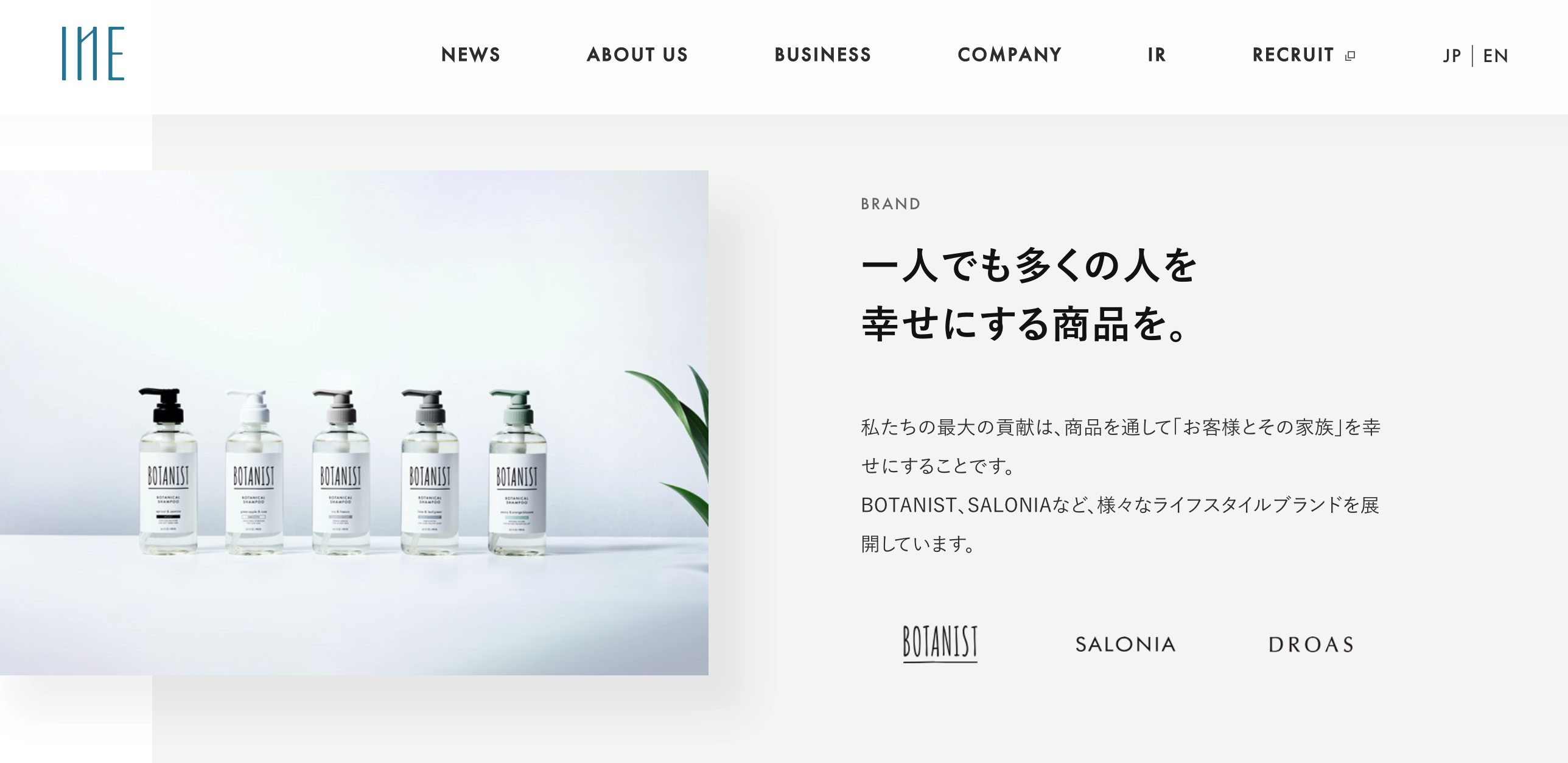Viewport: 1568px width, 763px height.
Task: Click the I-ne logo in the header
Action: pos(93,54)
